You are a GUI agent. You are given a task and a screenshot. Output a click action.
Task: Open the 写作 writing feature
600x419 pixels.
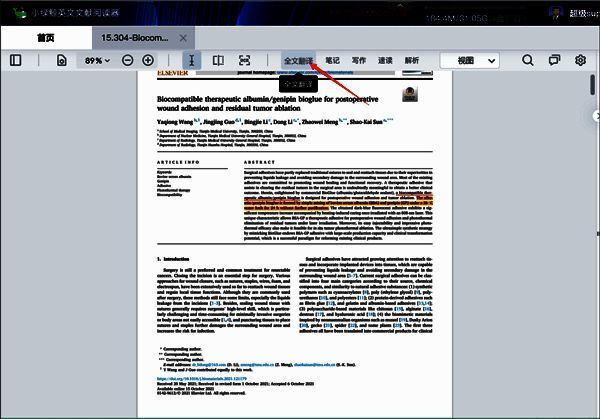358,61
